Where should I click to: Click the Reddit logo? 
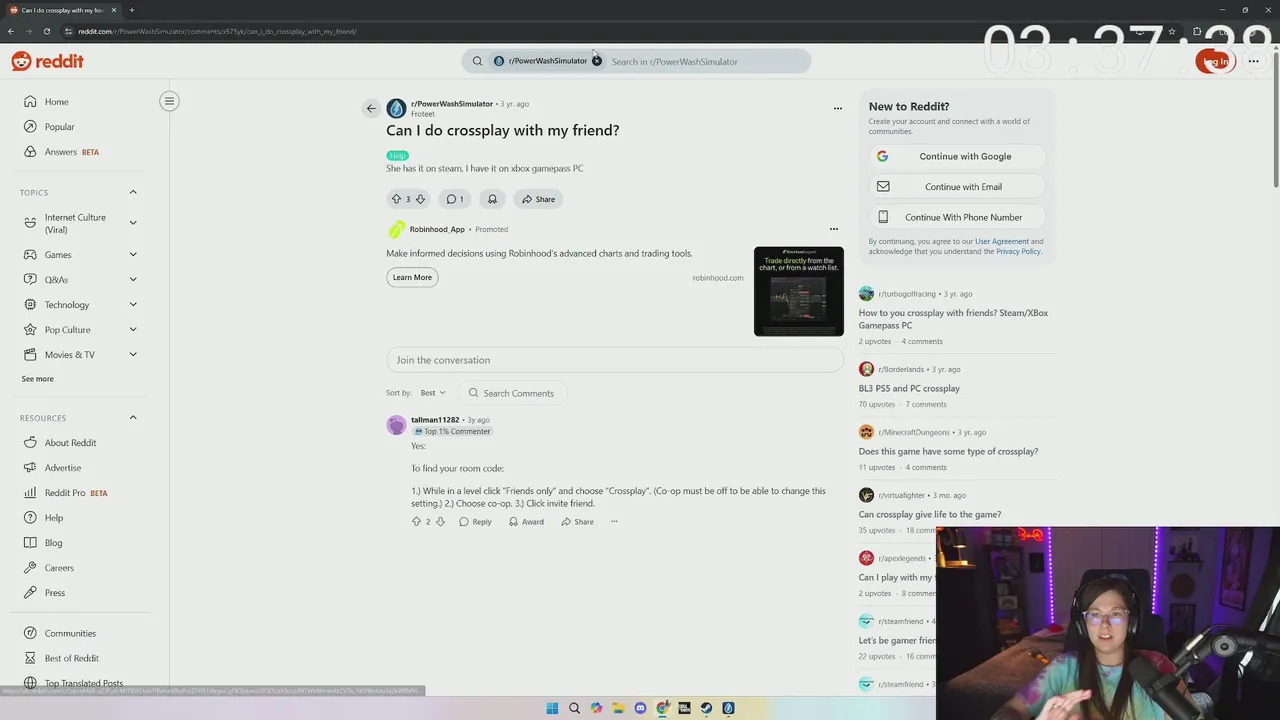click(47, 61)
